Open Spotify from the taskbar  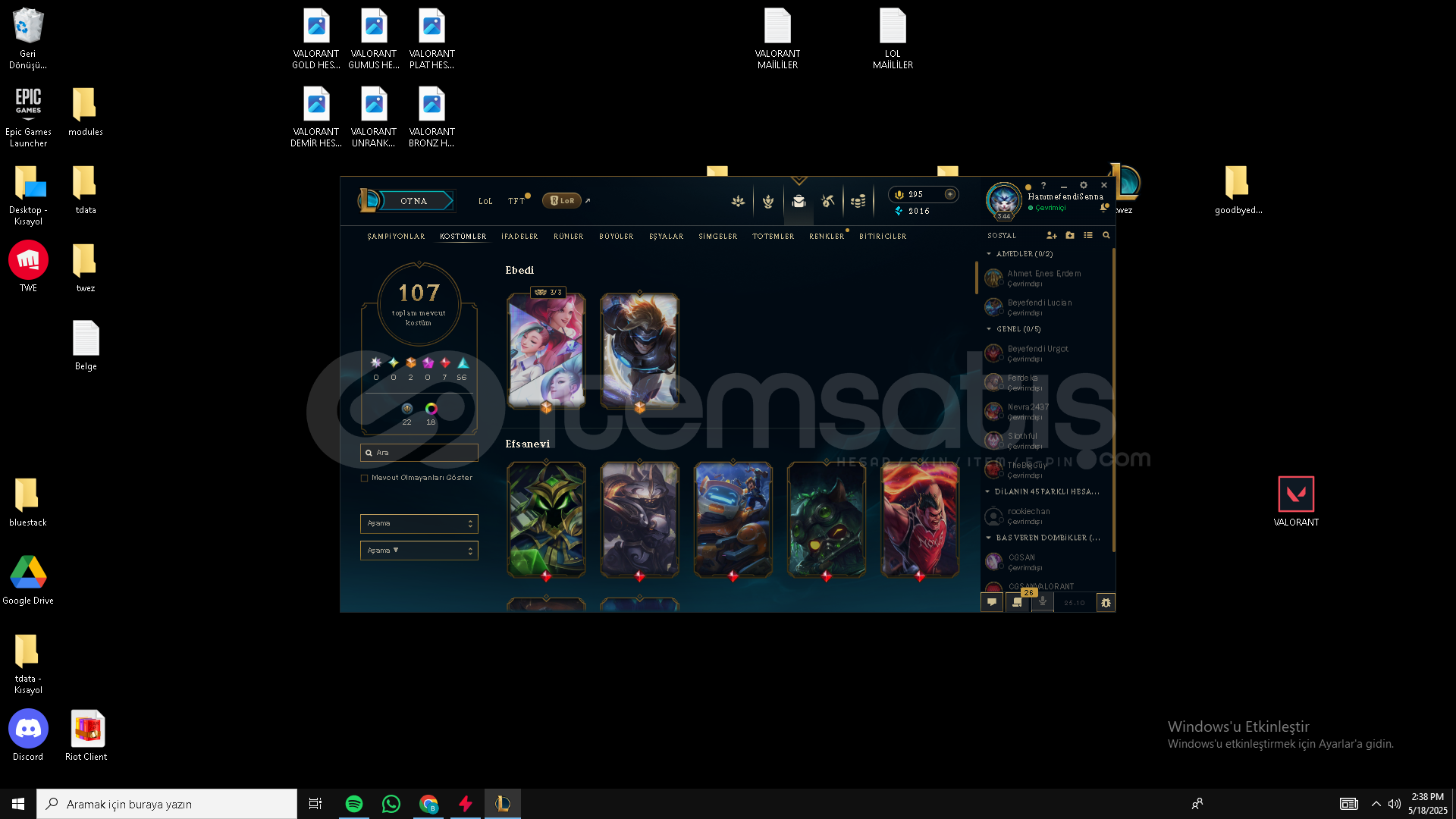354,804
